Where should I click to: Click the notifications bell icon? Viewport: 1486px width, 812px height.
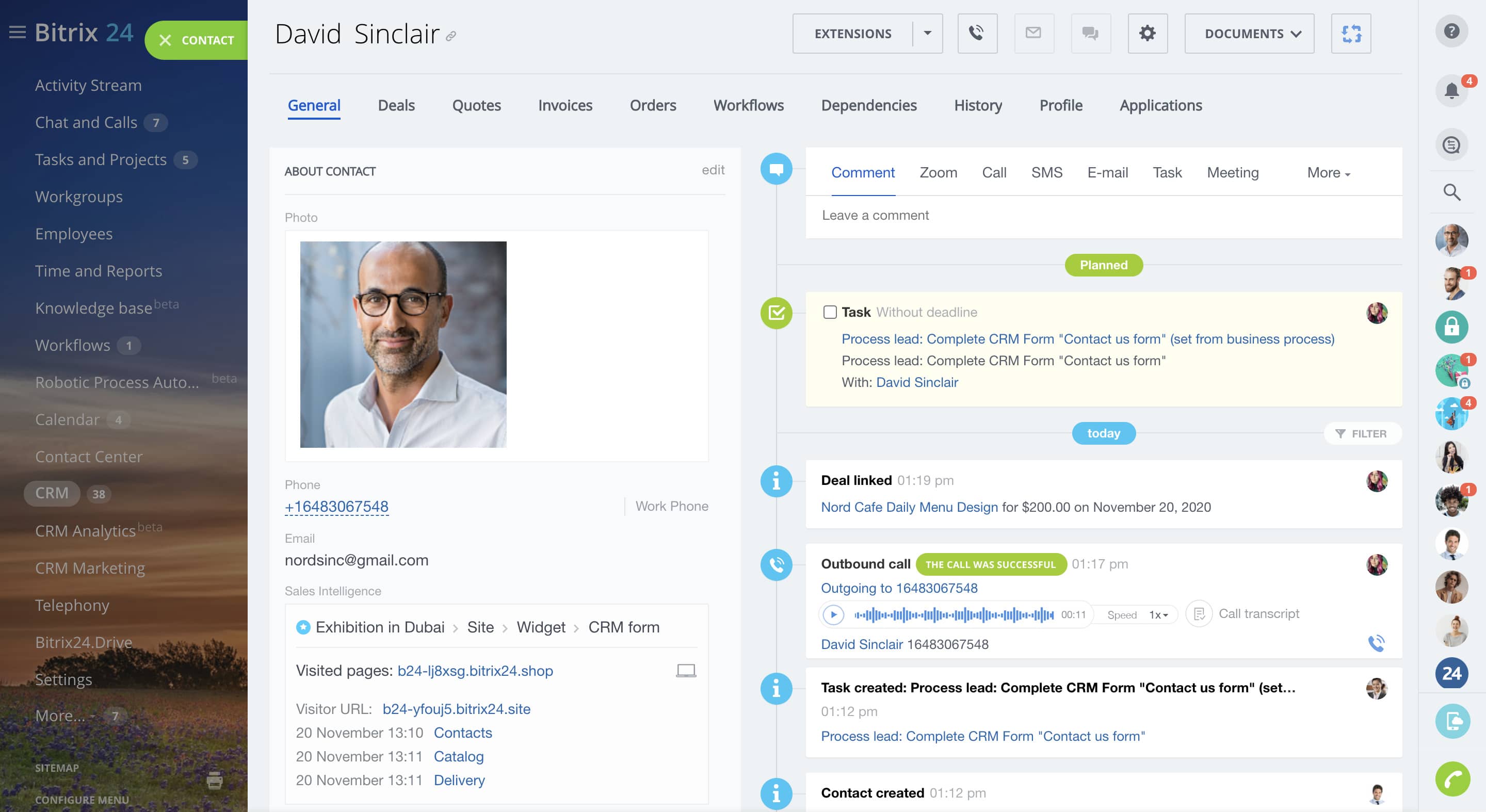[1451, 91]
